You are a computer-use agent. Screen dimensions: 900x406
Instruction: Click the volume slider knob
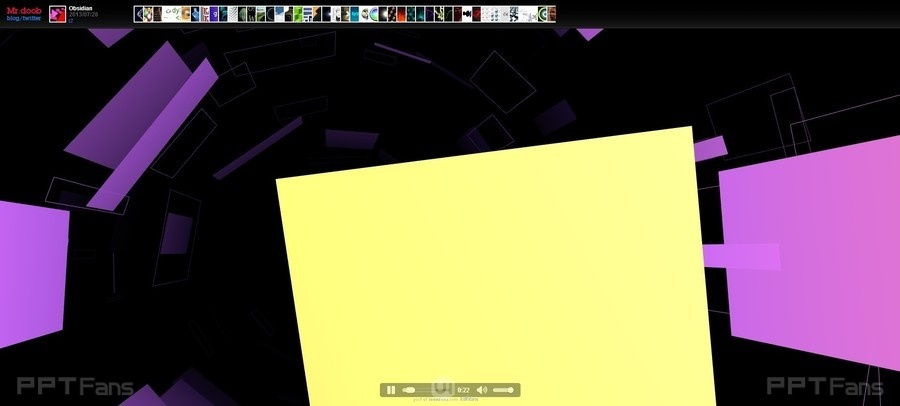tap(510, 390)
